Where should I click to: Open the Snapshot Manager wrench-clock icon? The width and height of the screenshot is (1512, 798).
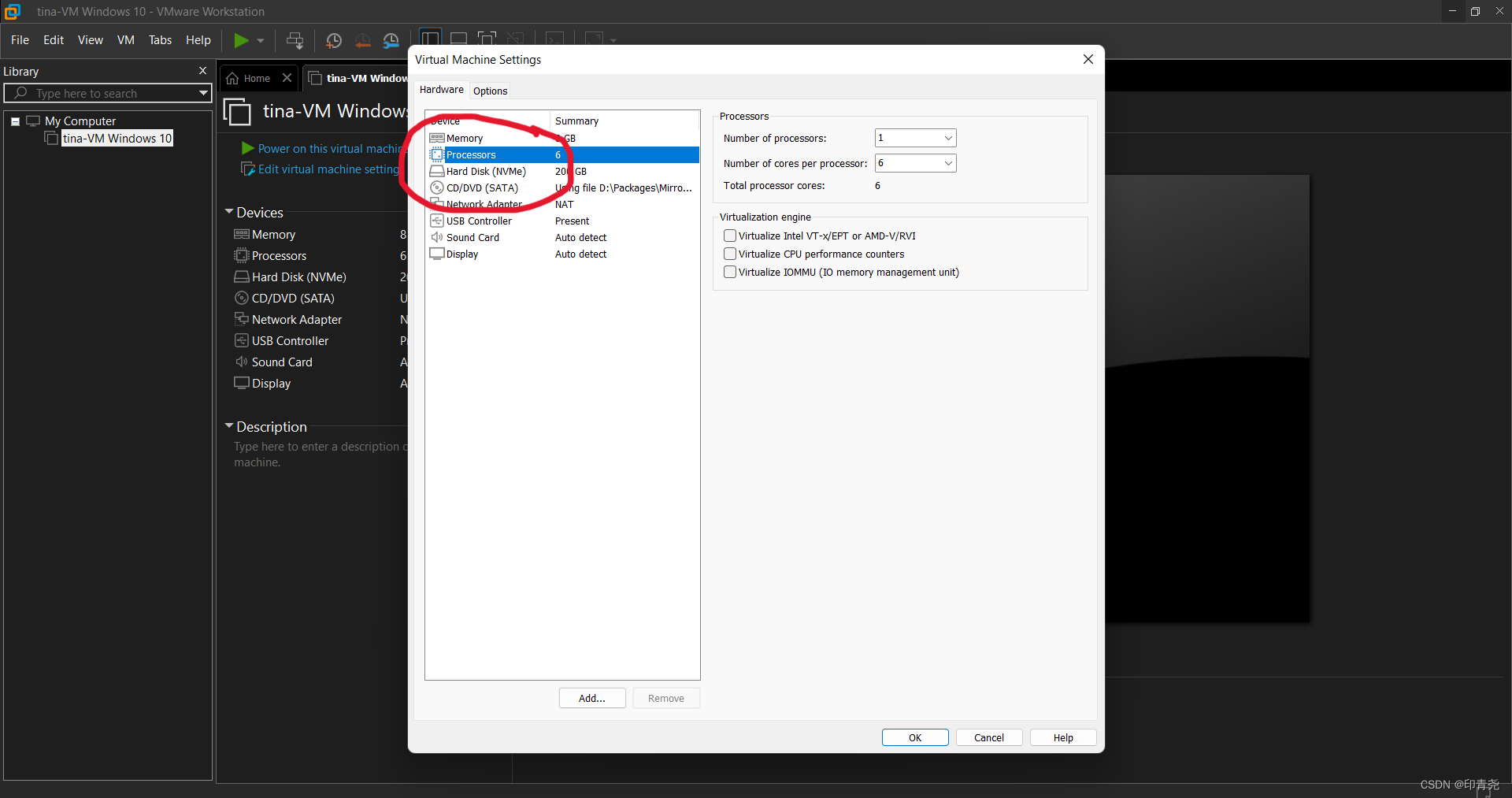[391, 40]
